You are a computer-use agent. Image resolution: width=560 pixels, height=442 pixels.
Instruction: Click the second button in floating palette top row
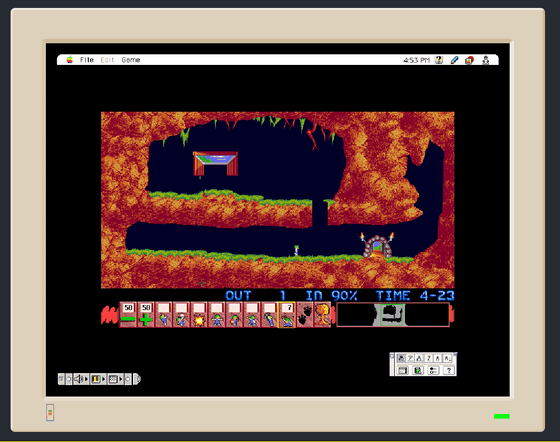click(x=410, y=358)
